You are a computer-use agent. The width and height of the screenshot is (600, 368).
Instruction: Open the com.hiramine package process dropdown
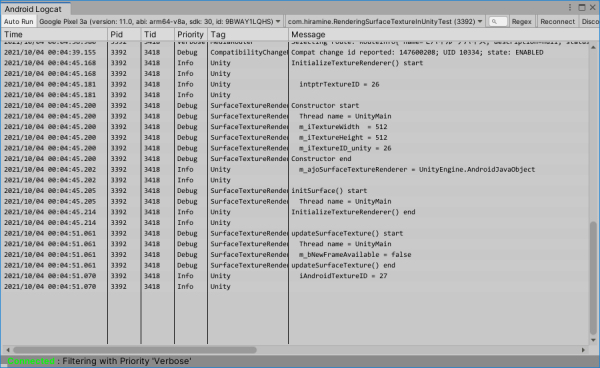[385, 21]
